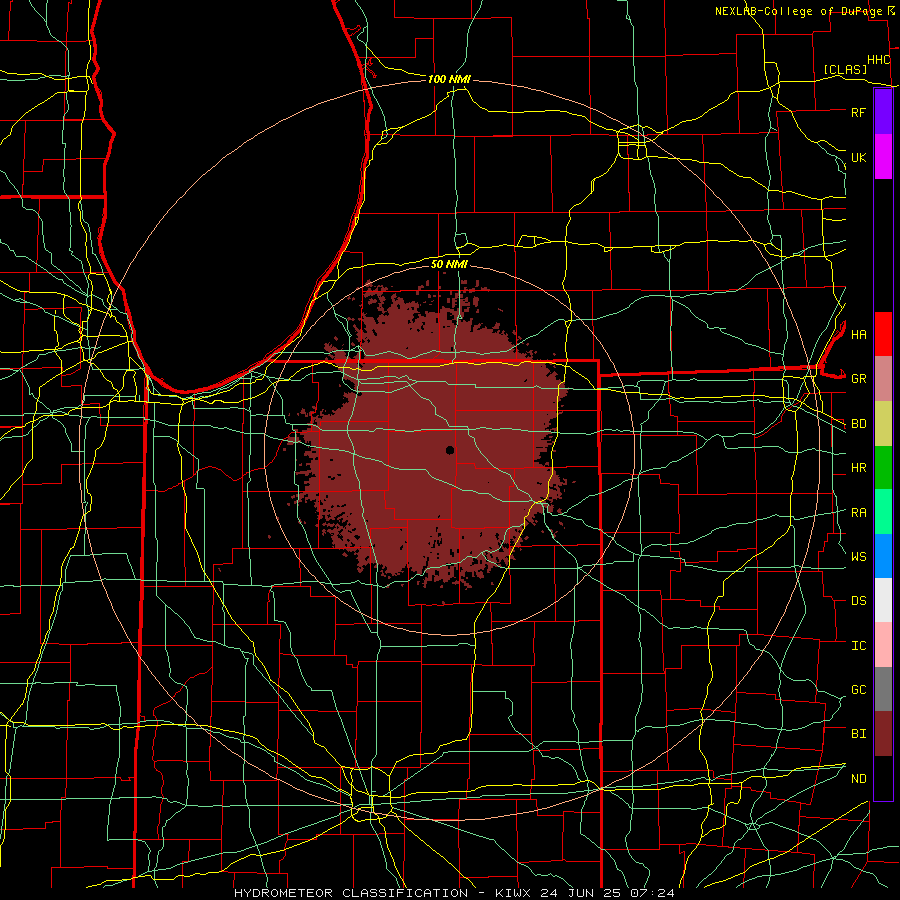The height and width of the screenshot is (900, 900).
Task: Click the BI dark red legend swatch
Action: point(883,734)
